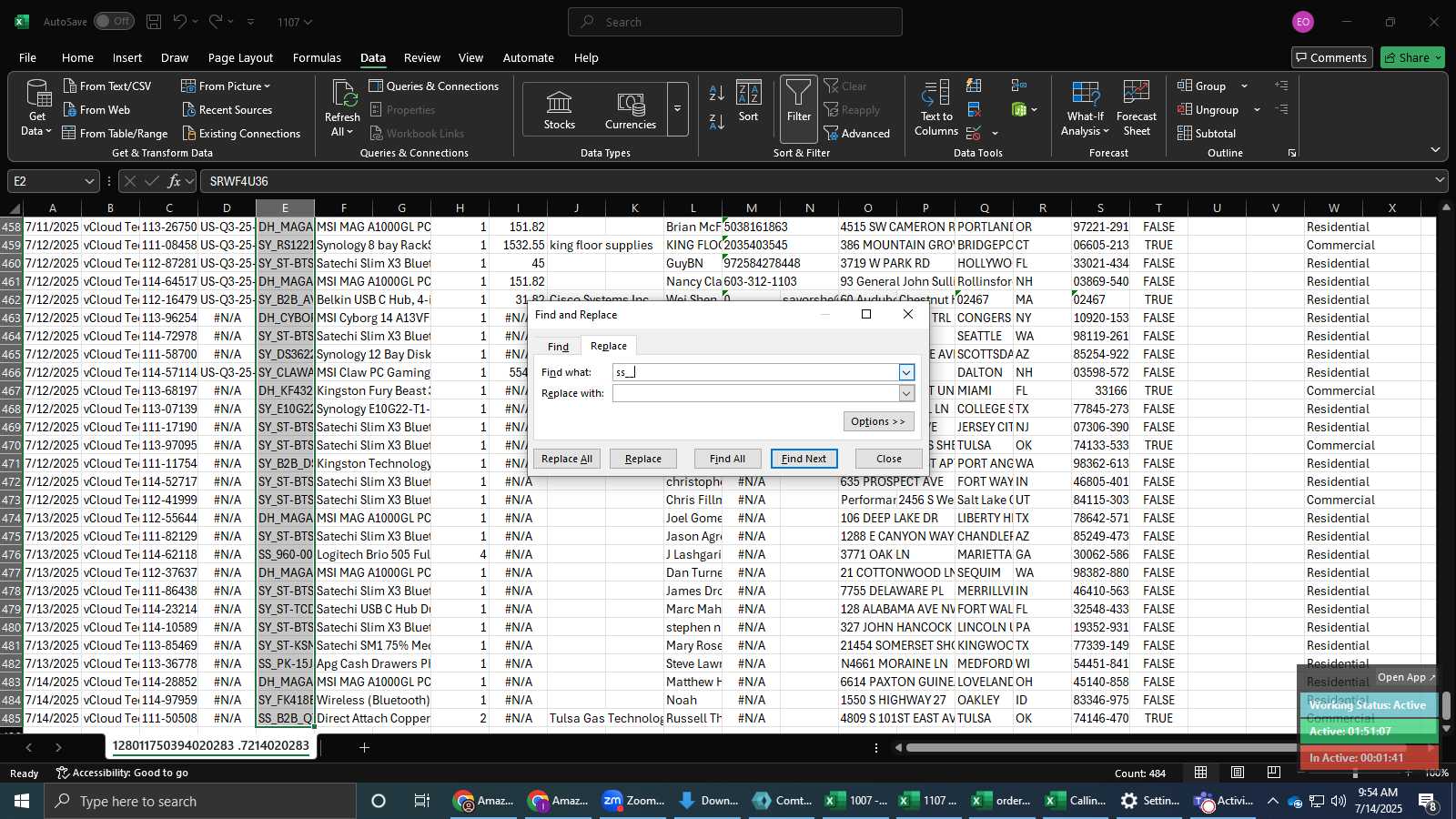Viewport: 1456px width, 819px height.
Task: Click the Remove Duplicates icon
Action: tap(974, 109)
